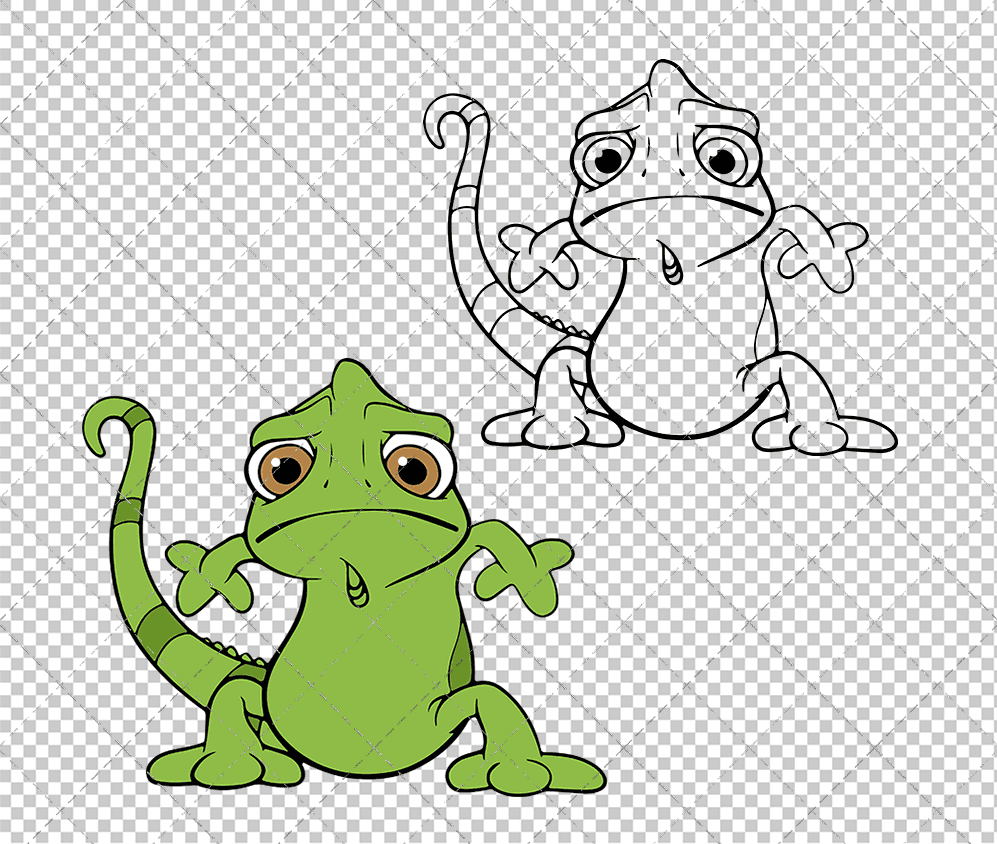Click the outline chameleon's raised right hand

click(x=816, y=245)
